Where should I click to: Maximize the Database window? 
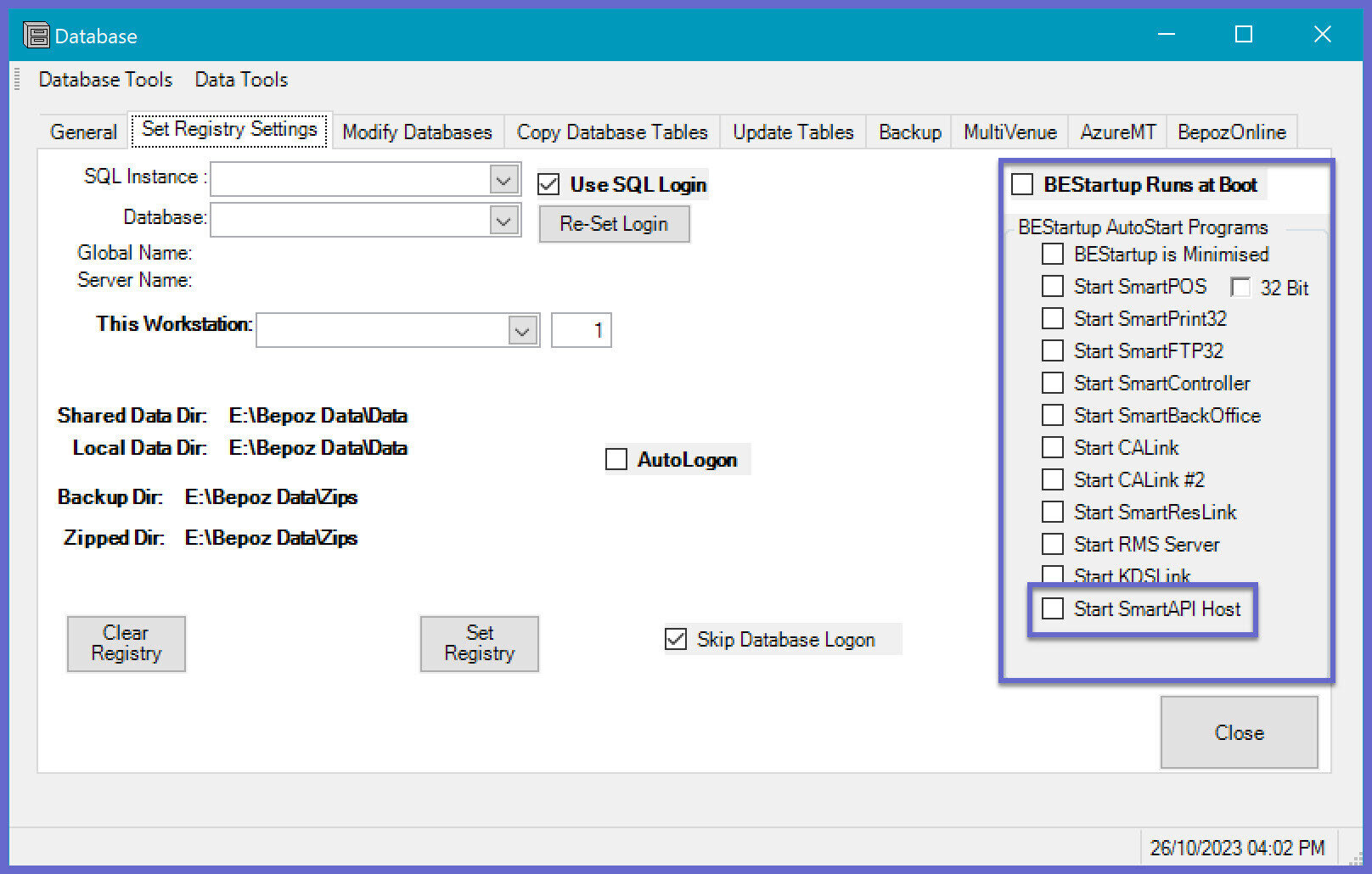1244,35
